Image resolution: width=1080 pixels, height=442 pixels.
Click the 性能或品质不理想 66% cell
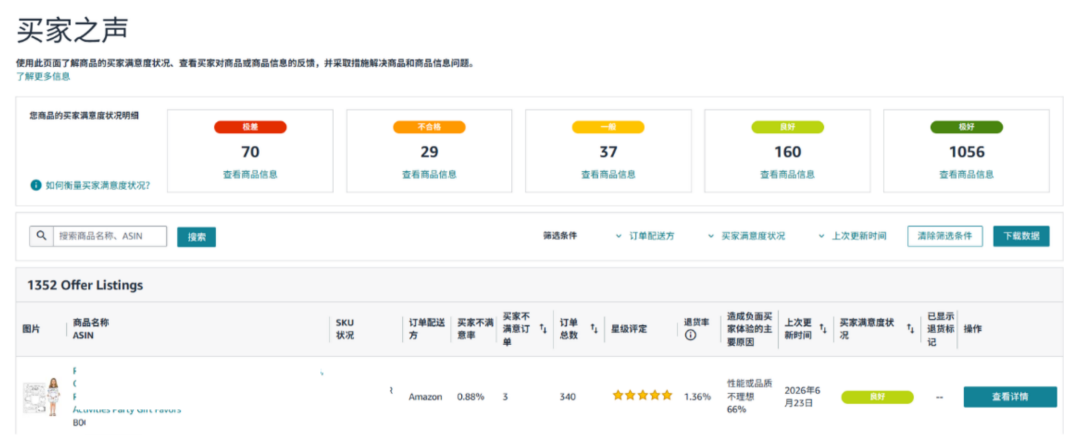(749, 396)
